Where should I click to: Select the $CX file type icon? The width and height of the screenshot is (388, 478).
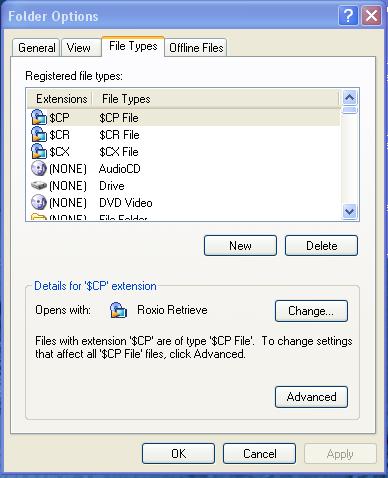coord(39,152)
